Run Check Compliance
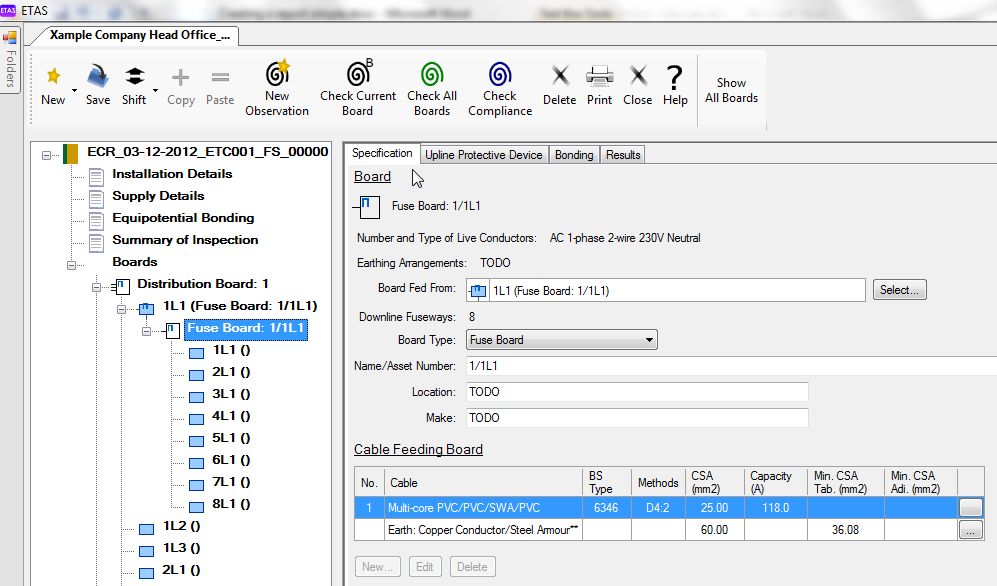Viewport: 997px width, 586px height. (x=500, y=88)
